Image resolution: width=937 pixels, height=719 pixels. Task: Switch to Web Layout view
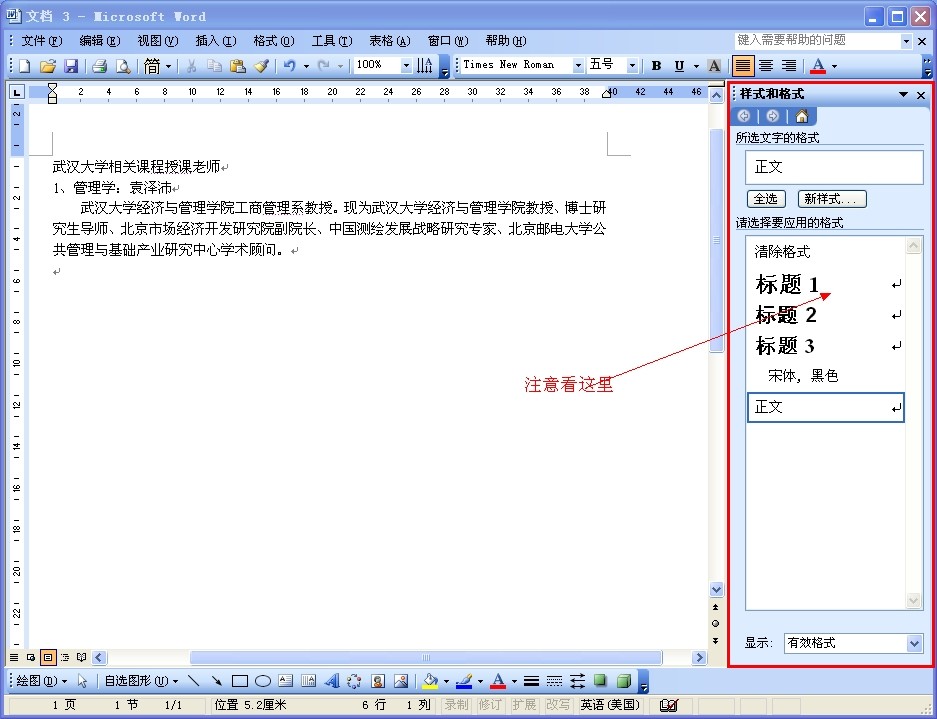tap(31, 657)
